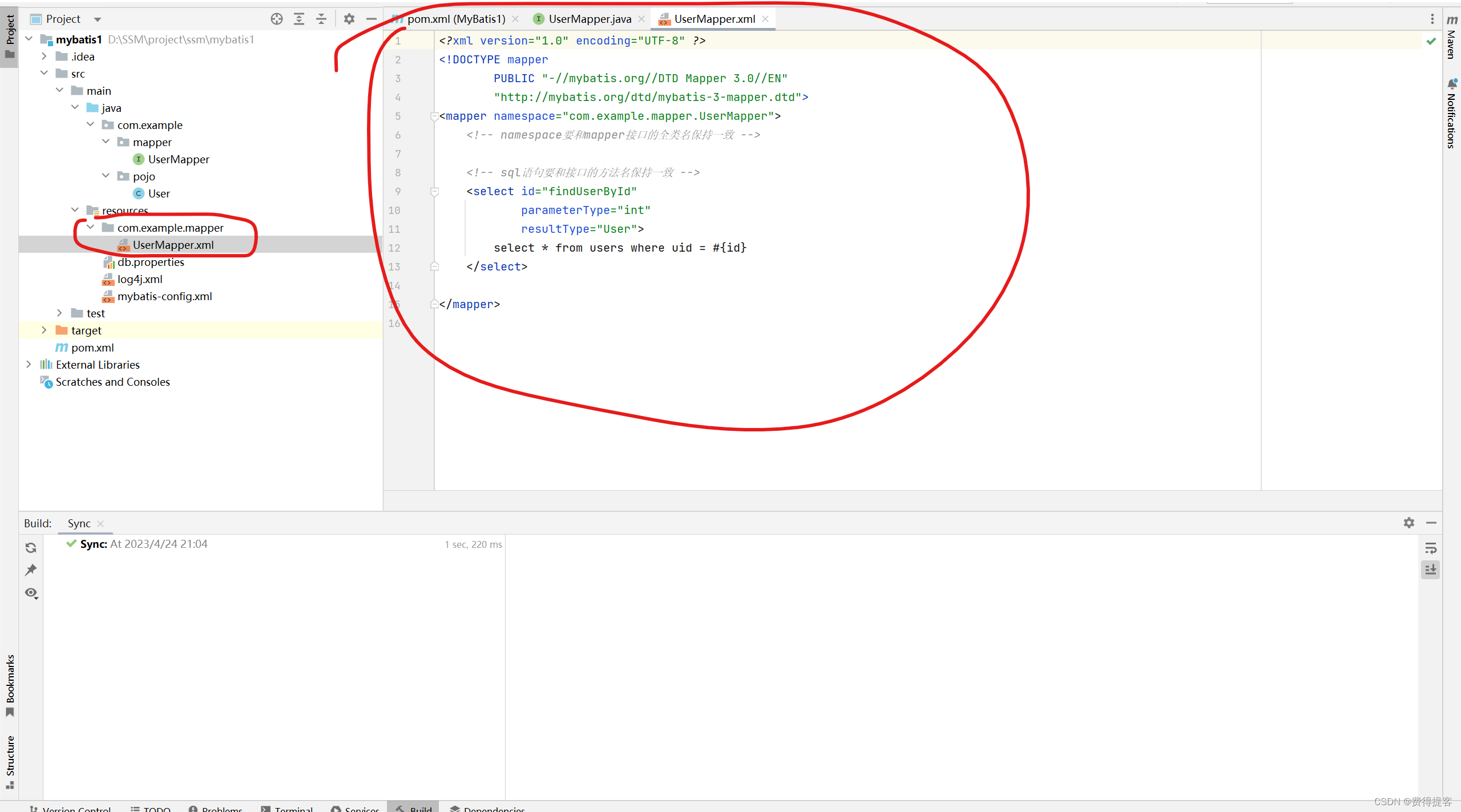Switch to the UserMapper.java tab

(x=590, y=19)
